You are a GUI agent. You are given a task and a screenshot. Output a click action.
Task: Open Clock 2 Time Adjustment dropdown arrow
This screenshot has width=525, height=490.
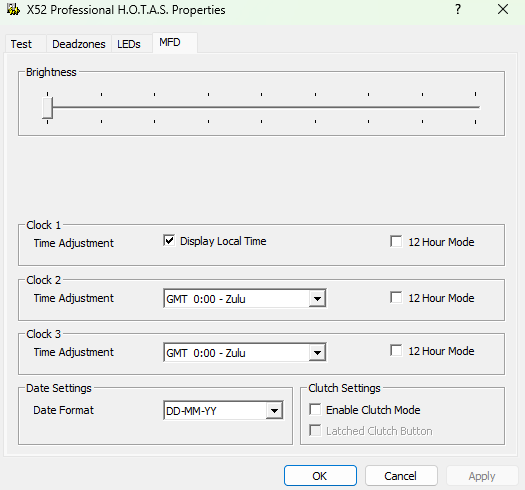pyautogui.click(x=317, y=298)
